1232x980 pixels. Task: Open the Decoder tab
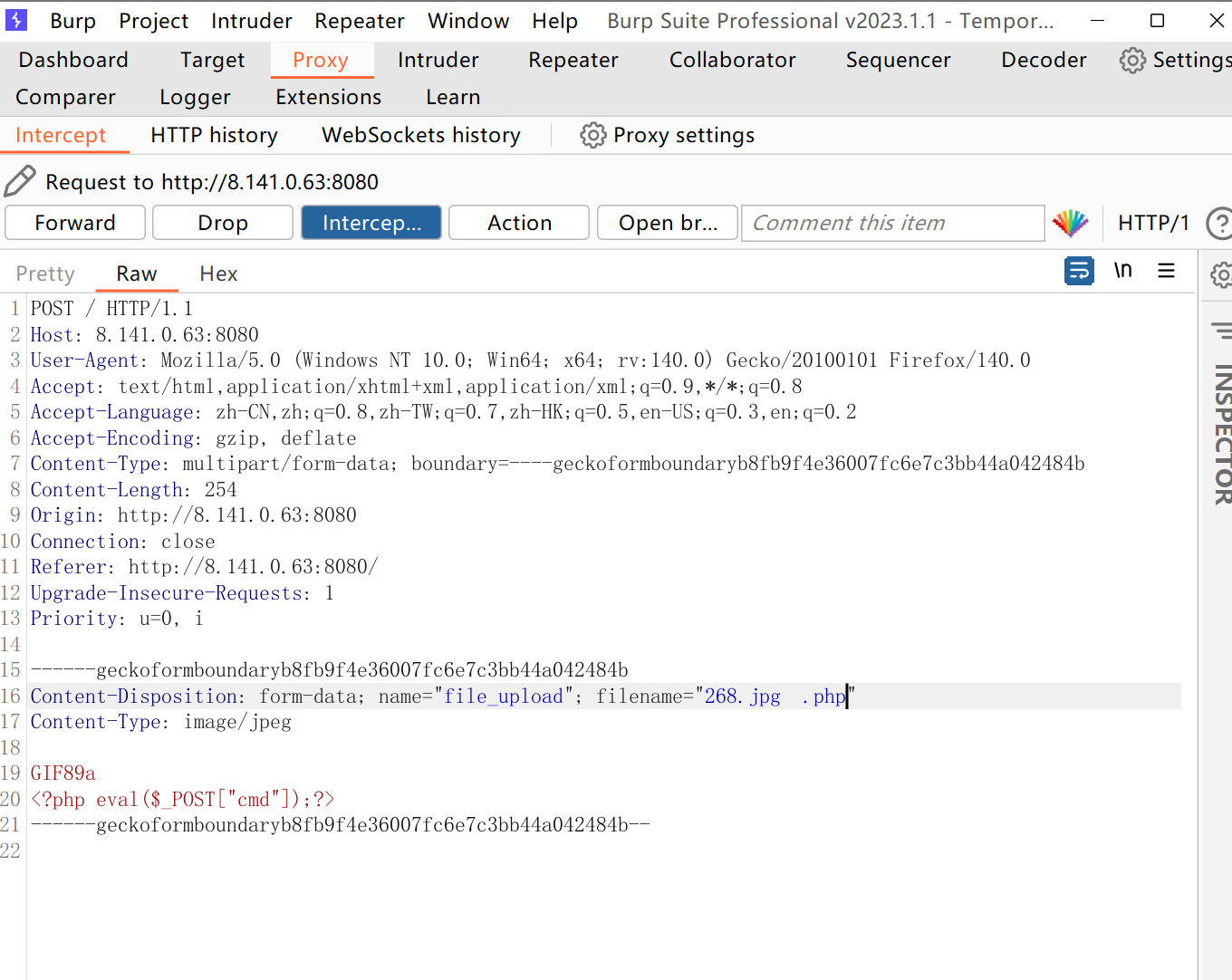(x=1044, y=60)
